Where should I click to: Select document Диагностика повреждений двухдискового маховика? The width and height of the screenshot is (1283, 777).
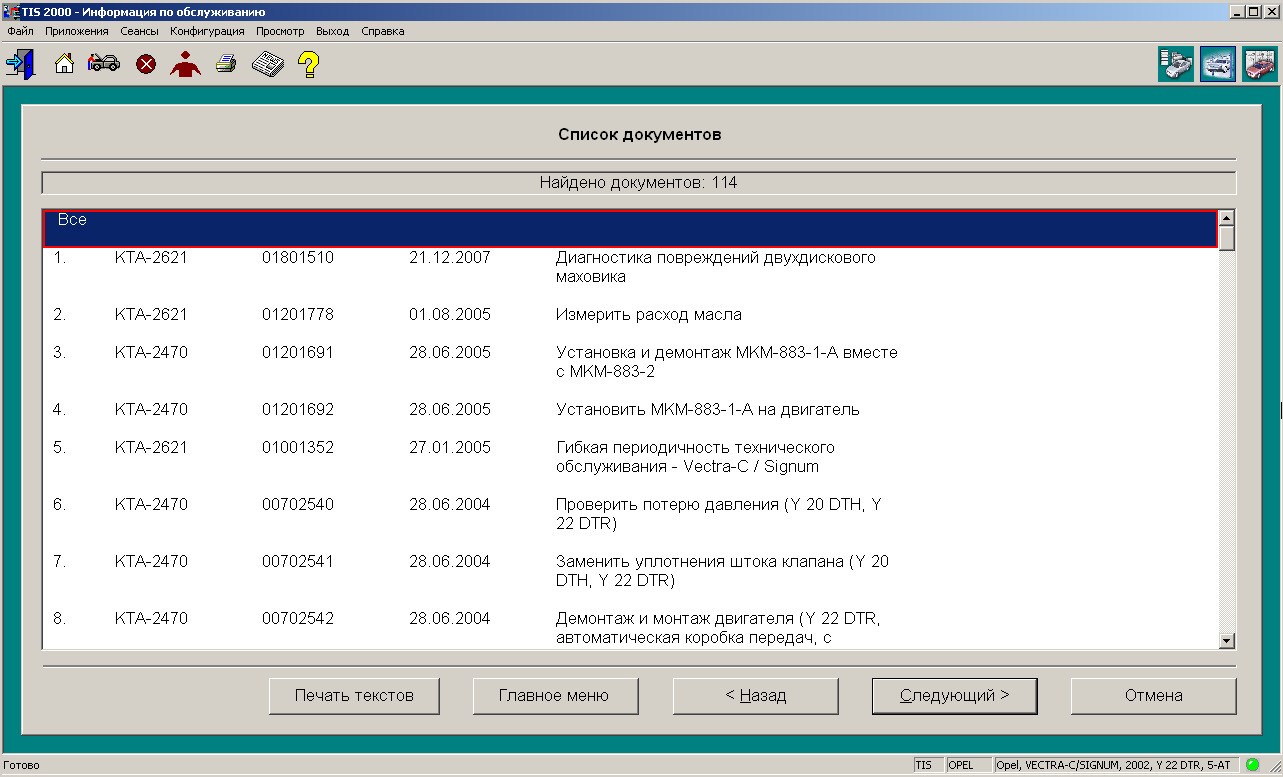pos(715,267)
